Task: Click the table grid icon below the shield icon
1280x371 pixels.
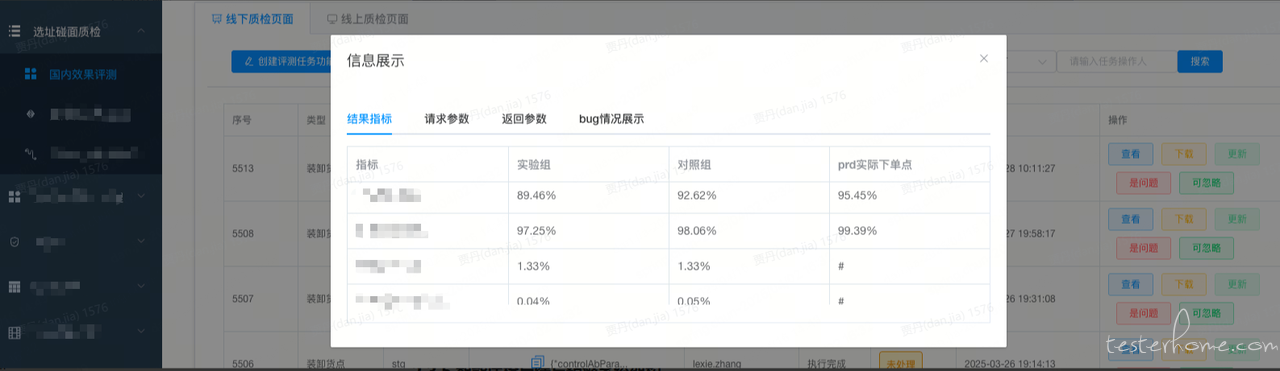Action: [14, 287]
